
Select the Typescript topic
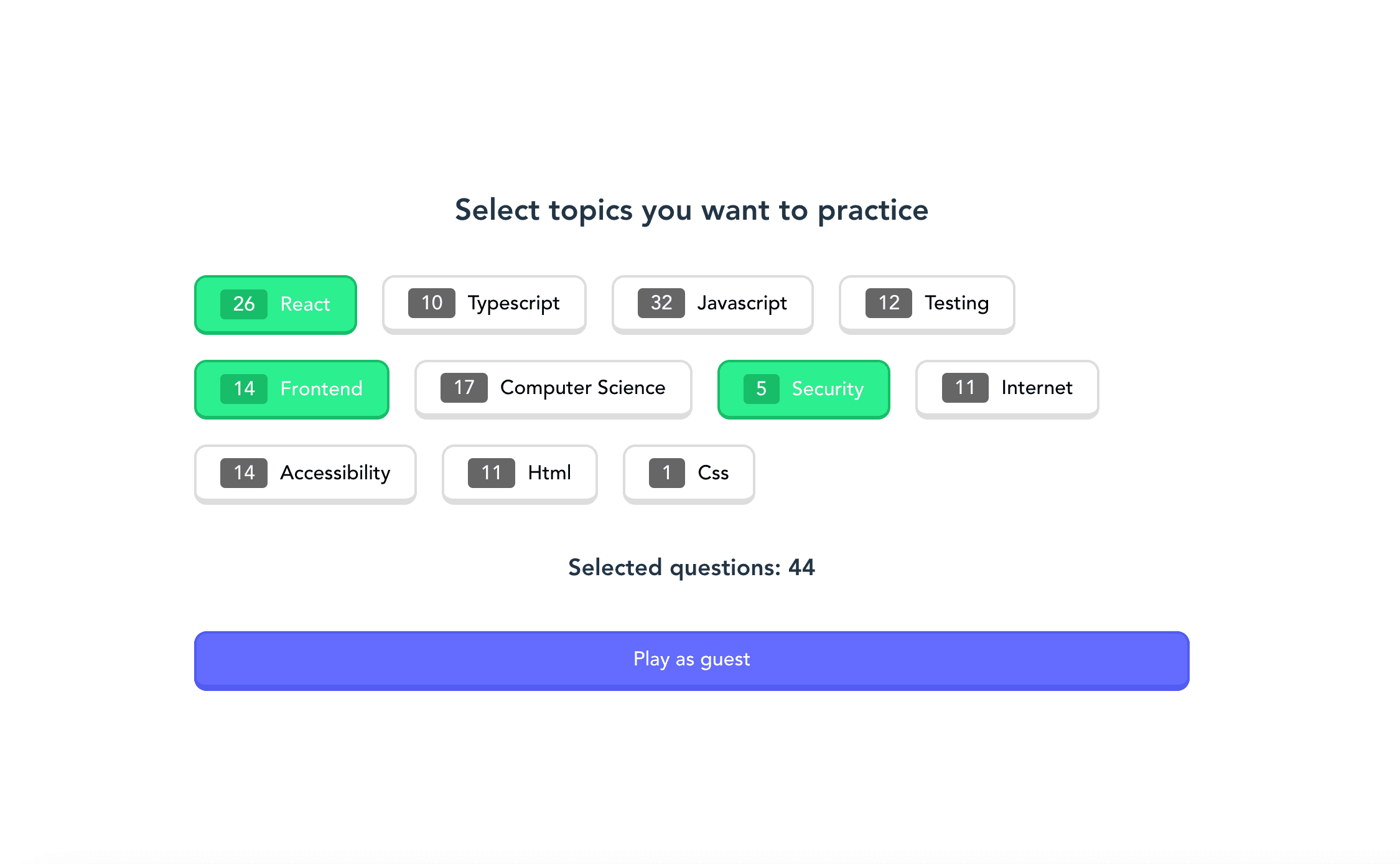(484, 304)
